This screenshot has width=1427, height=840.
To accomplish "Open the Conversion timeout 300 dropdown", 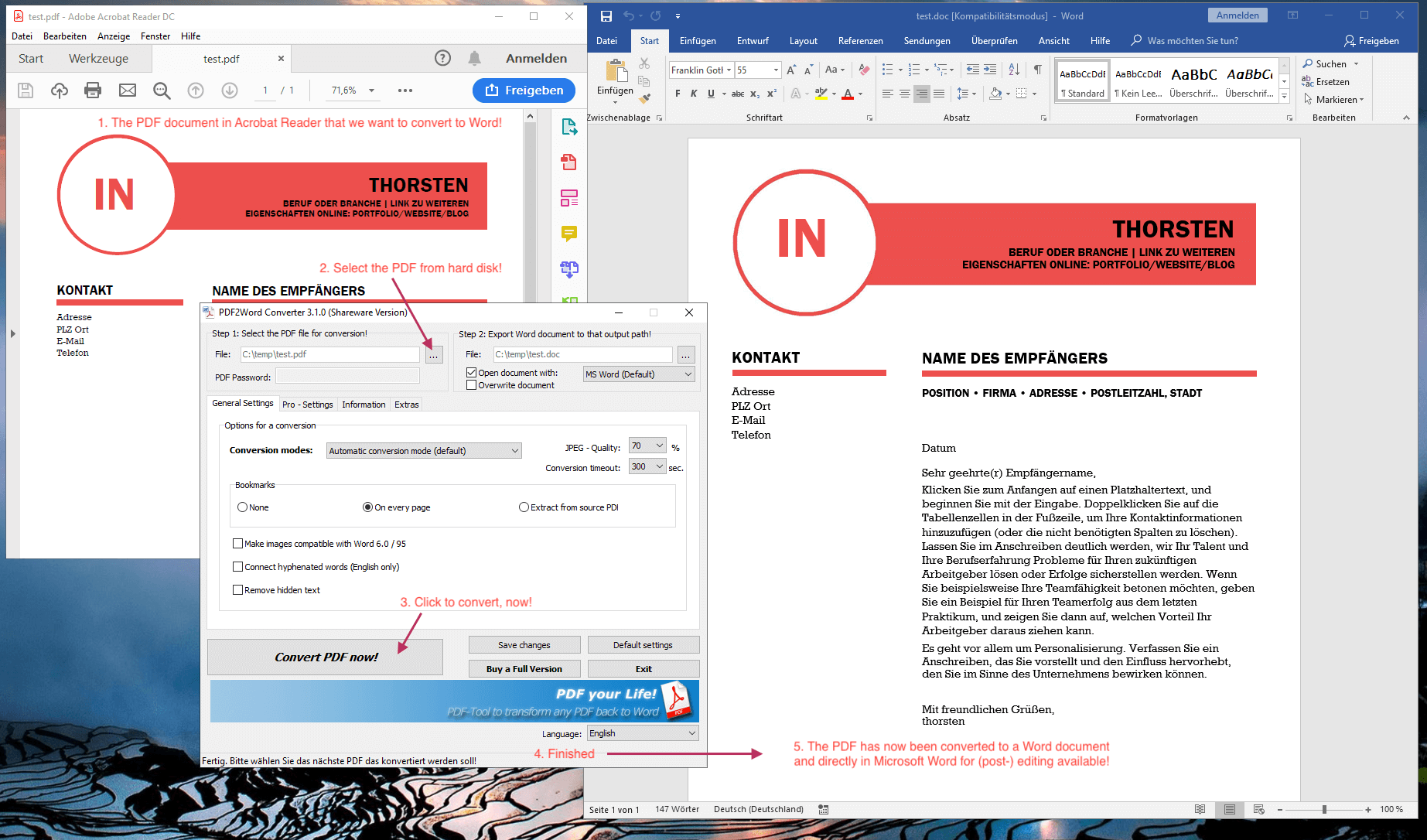I will pyautogui.click(x=647, y=466).
